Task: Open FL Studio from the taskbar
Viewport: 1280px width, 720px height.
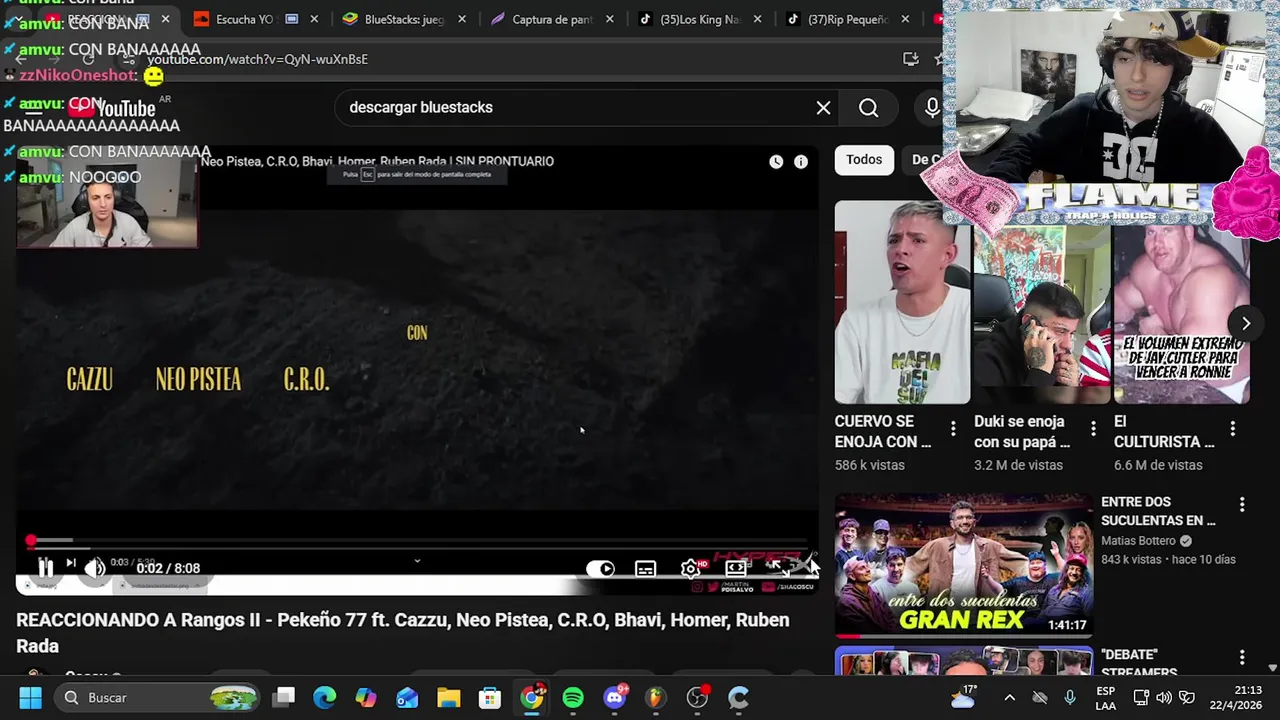Action: (x=655, y=697)
